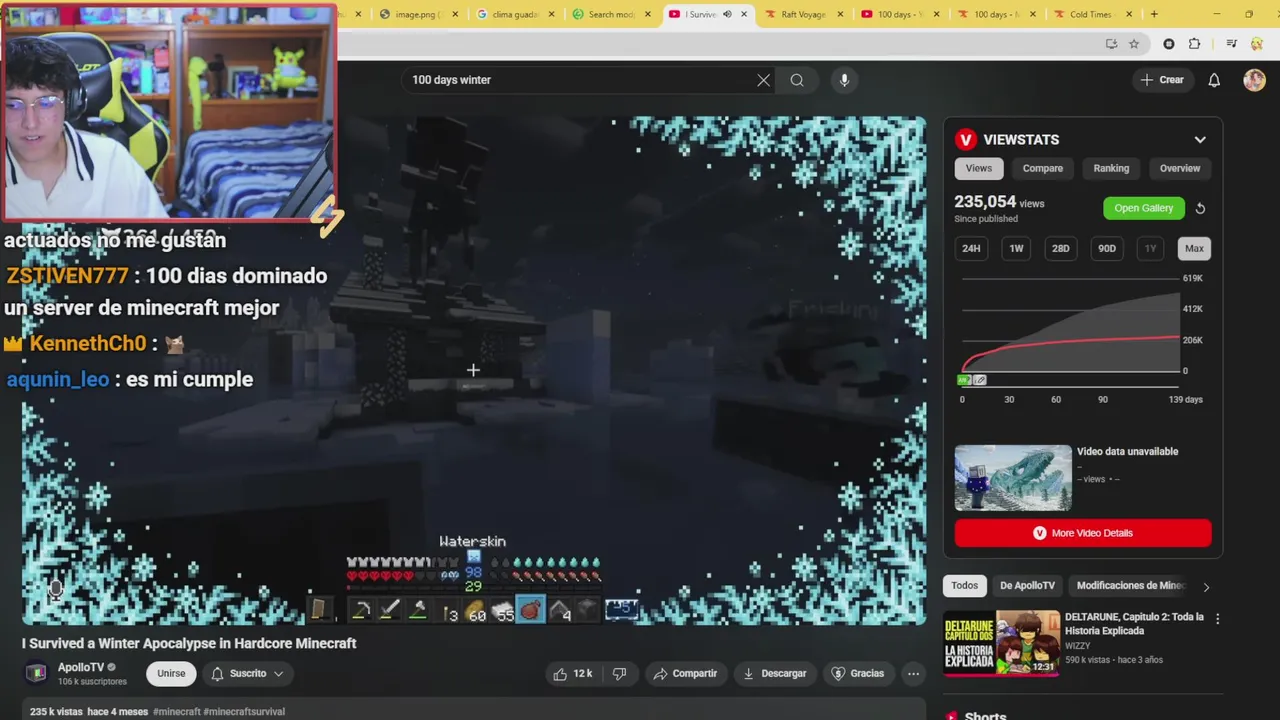Switch to image.png browser tab
Image resolution: width=1280 pixels, height=720 pixels.
[x=419, y=14]
